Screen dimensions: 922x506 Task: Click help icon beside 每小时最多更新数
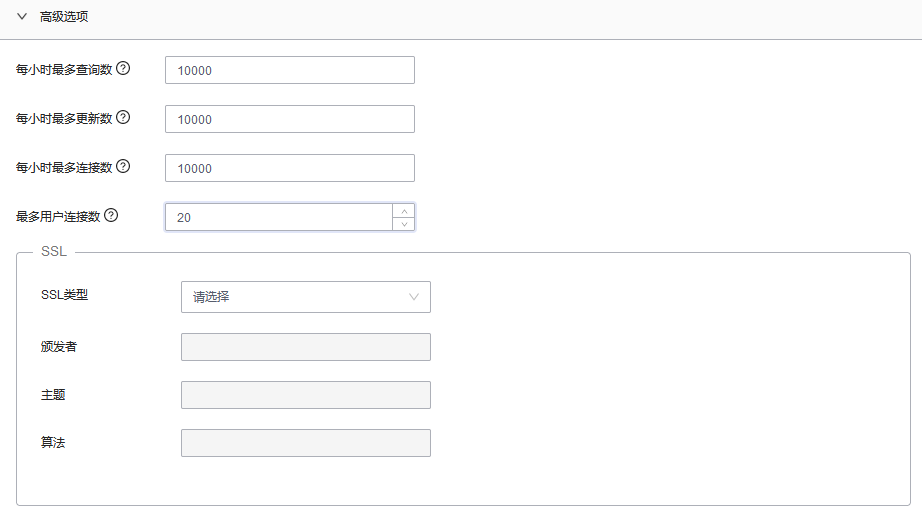(124, 118)
